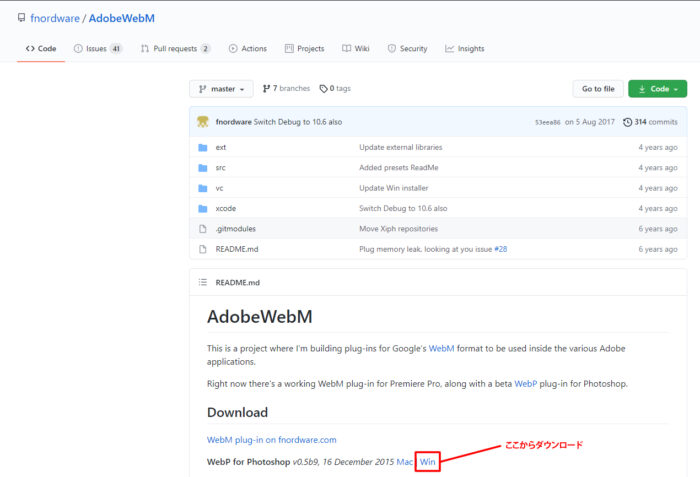This screenshot has width=700, height=477.
Task: Open the 0 tags link
Action: pyautogui.click(x=335, y=89)
